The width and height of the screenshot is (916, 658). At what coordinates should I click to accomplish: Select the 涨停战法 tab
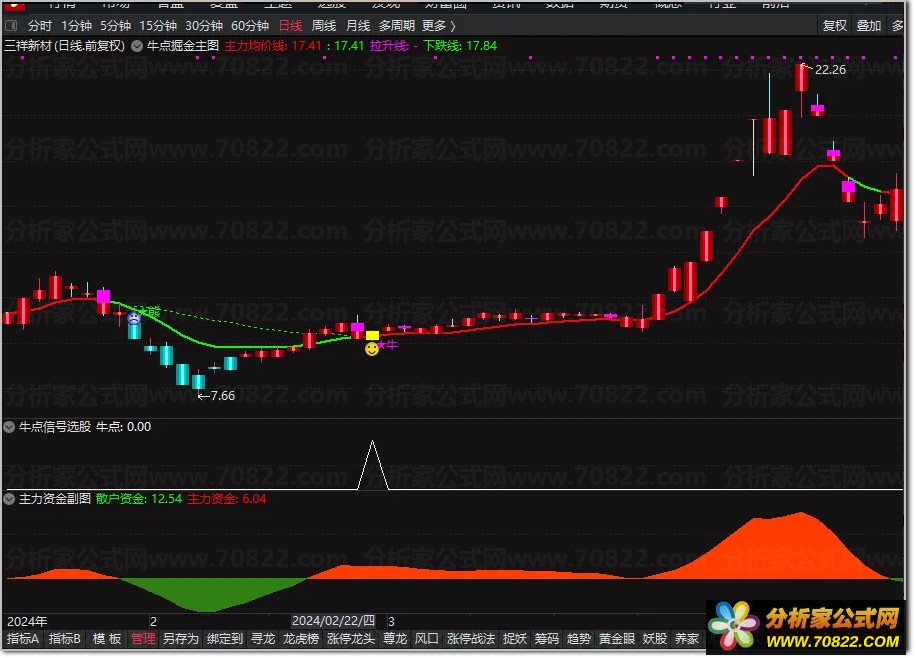coord(471,639)
